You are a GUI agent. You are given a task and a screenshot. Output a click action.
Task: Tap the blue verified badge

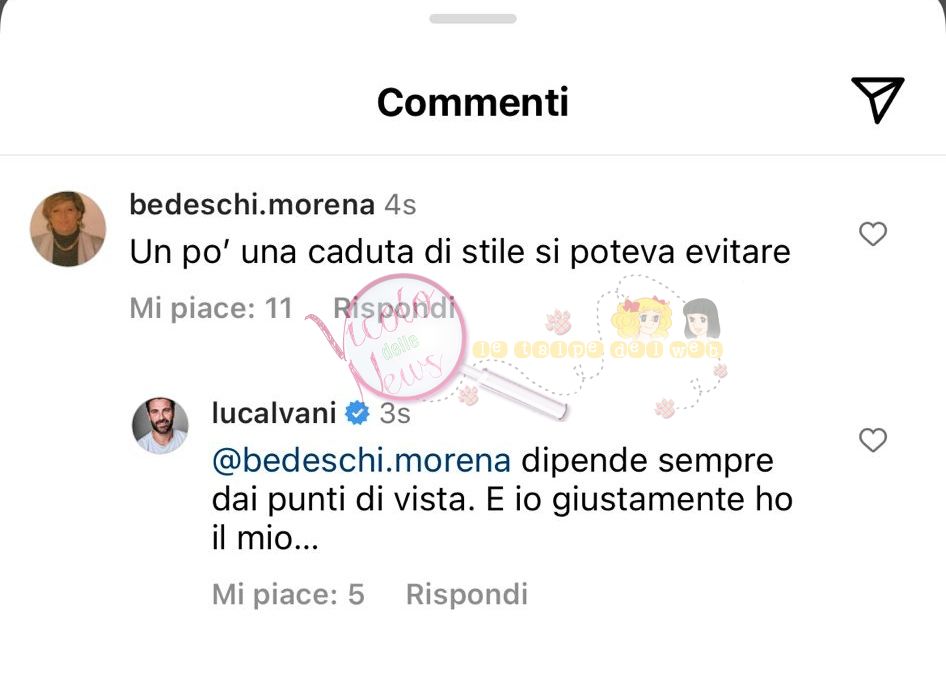(357, 413)
